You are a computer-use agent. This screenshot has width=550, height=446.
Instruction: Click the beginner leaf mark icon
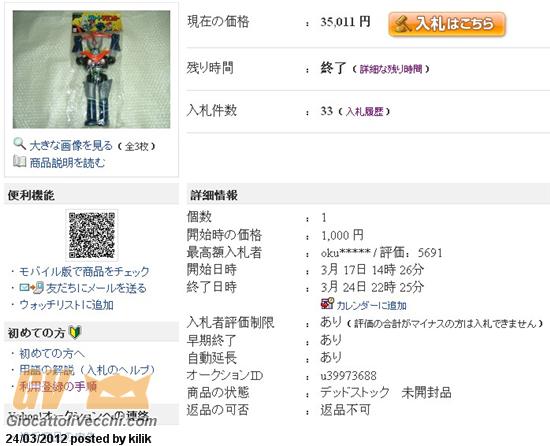[x=75, y=332]
